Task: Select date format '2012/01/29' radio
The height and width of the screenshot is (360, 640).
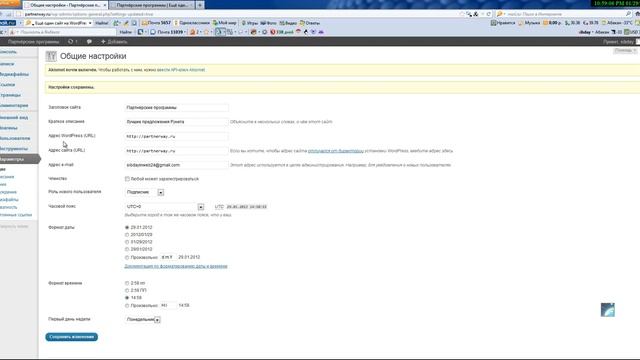Action: 127,235
